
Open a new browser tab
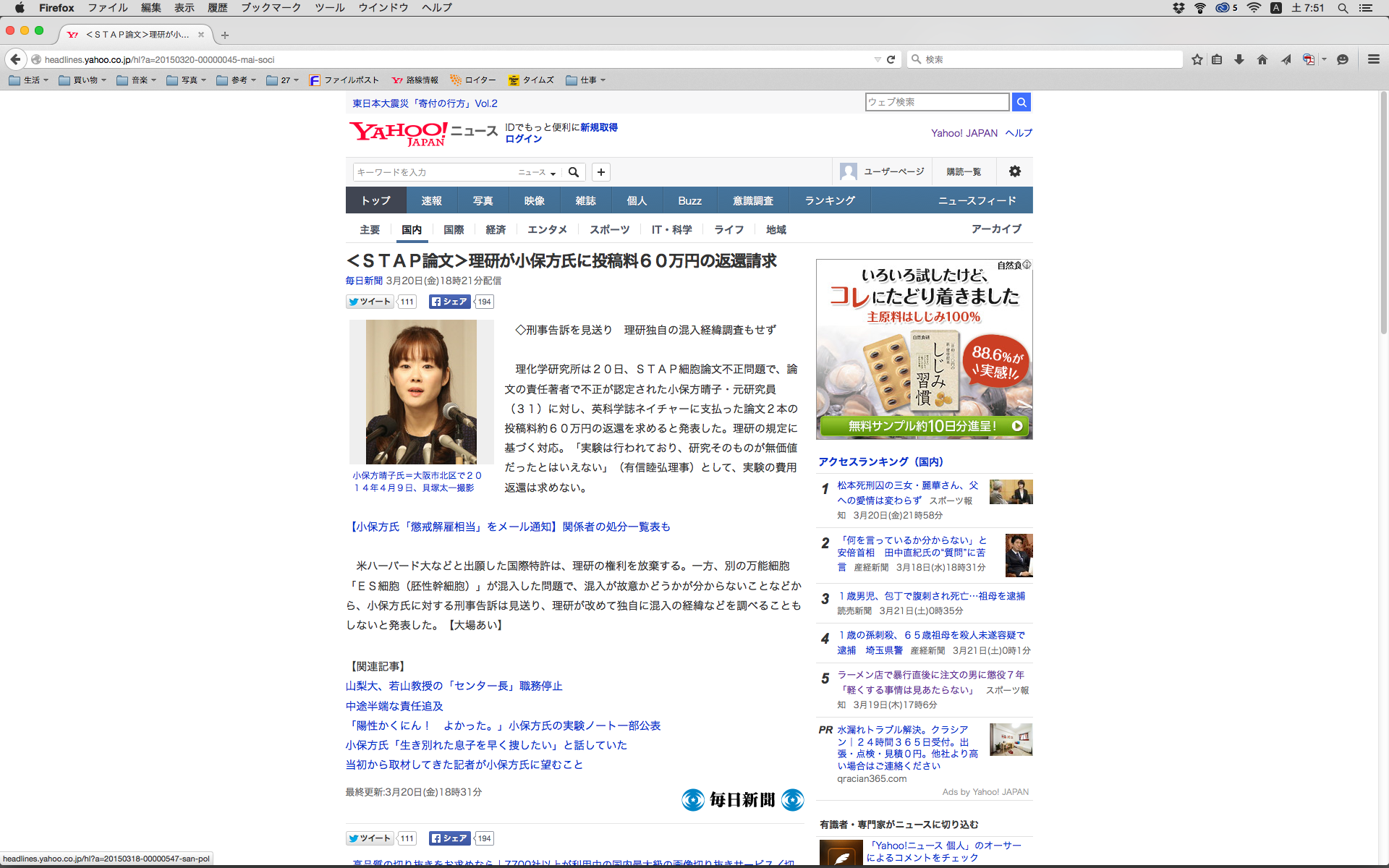pyautogui.click(x=225, y=35)
